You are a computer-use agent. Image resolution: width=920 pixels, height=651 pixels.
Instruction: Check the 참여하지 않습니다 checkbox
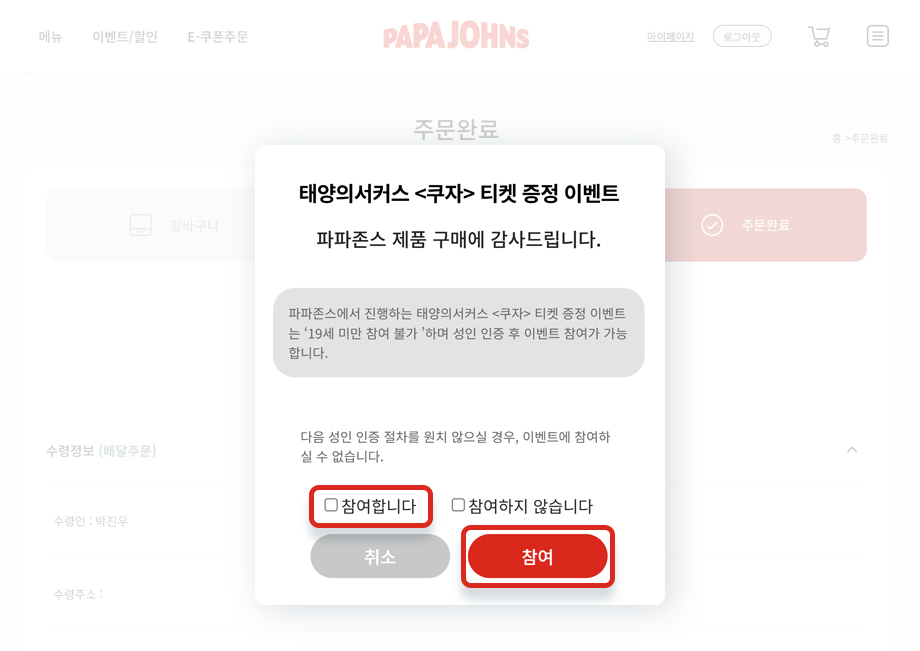[x=458, y=505]
